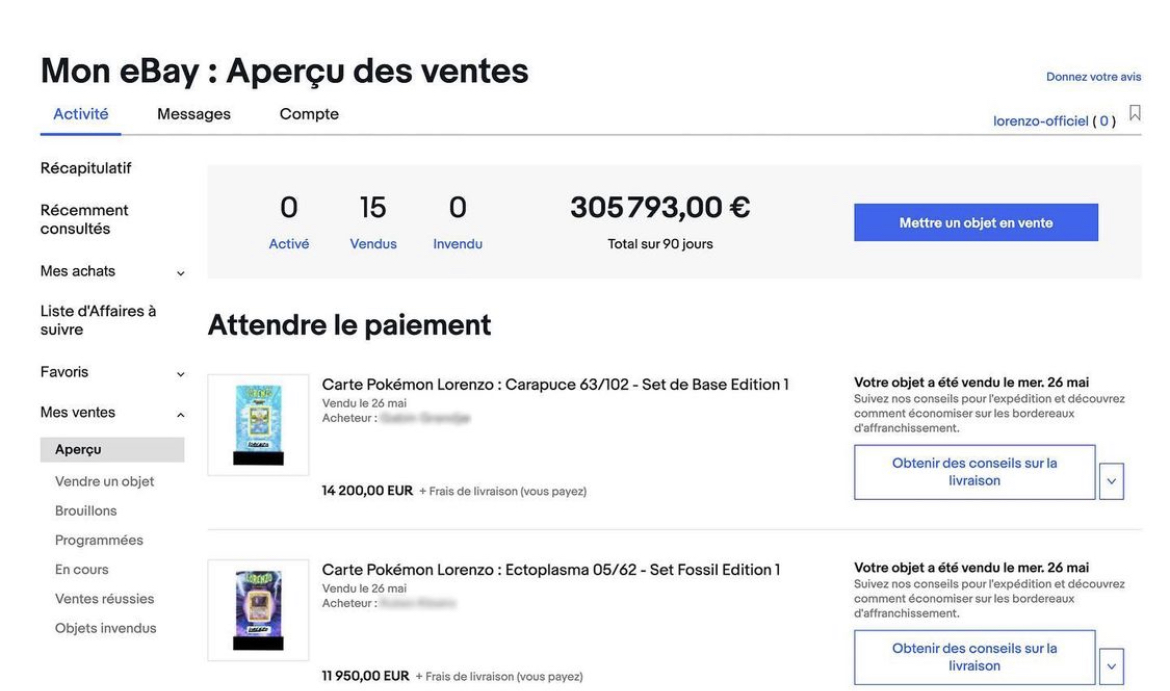Open Récapitulatif in the sidebar
This screenshot has height=691, width=1170.
point(86,168)
